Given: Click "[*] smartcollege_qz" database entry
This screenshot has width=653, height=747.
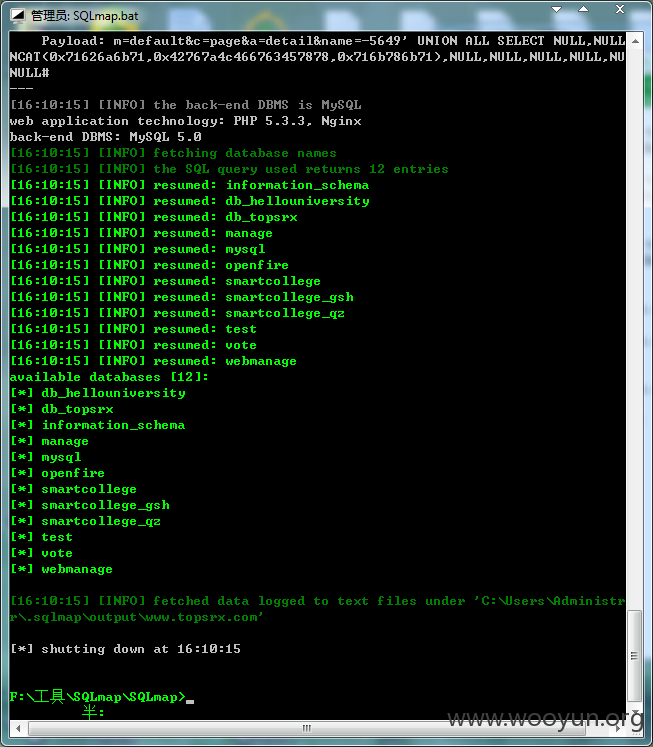Looking at the screenshot, I should 86,521.
